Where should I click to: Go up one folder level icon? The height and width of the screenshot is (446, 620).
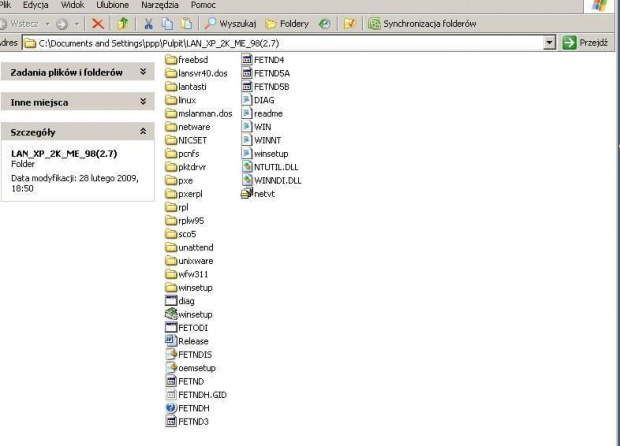pos(123,24)
